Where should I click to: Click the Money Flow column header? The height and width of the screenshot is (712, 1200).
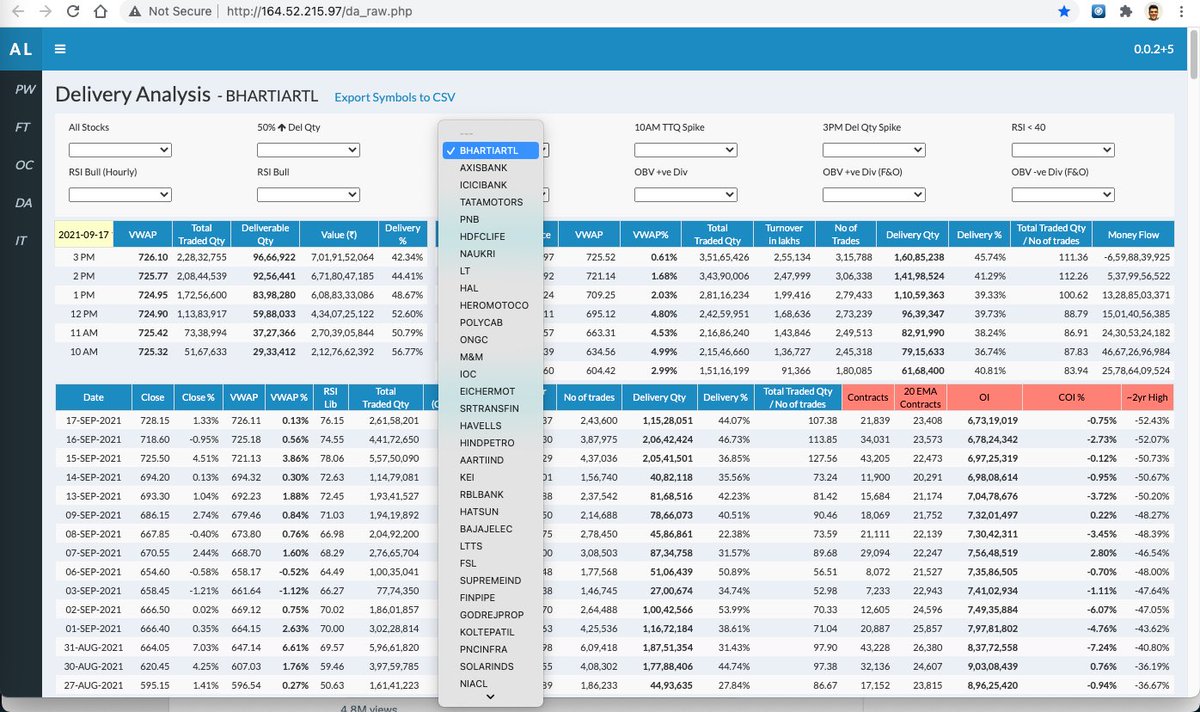pos(1133,234)
